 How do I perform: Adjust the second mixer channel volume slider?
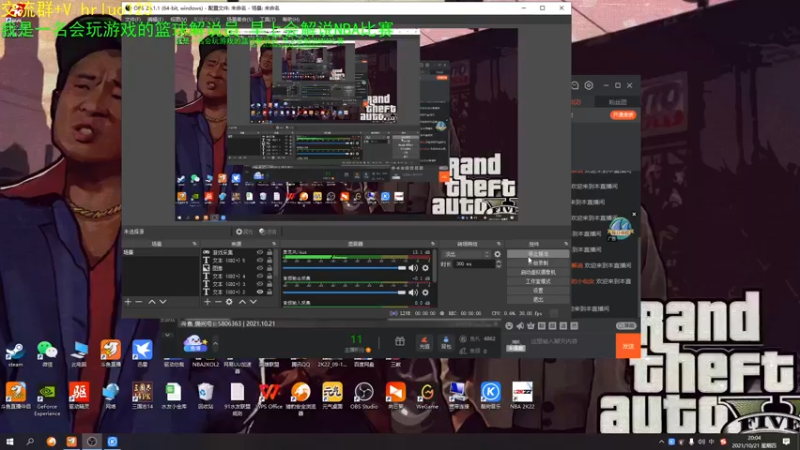tap(344, 292)
